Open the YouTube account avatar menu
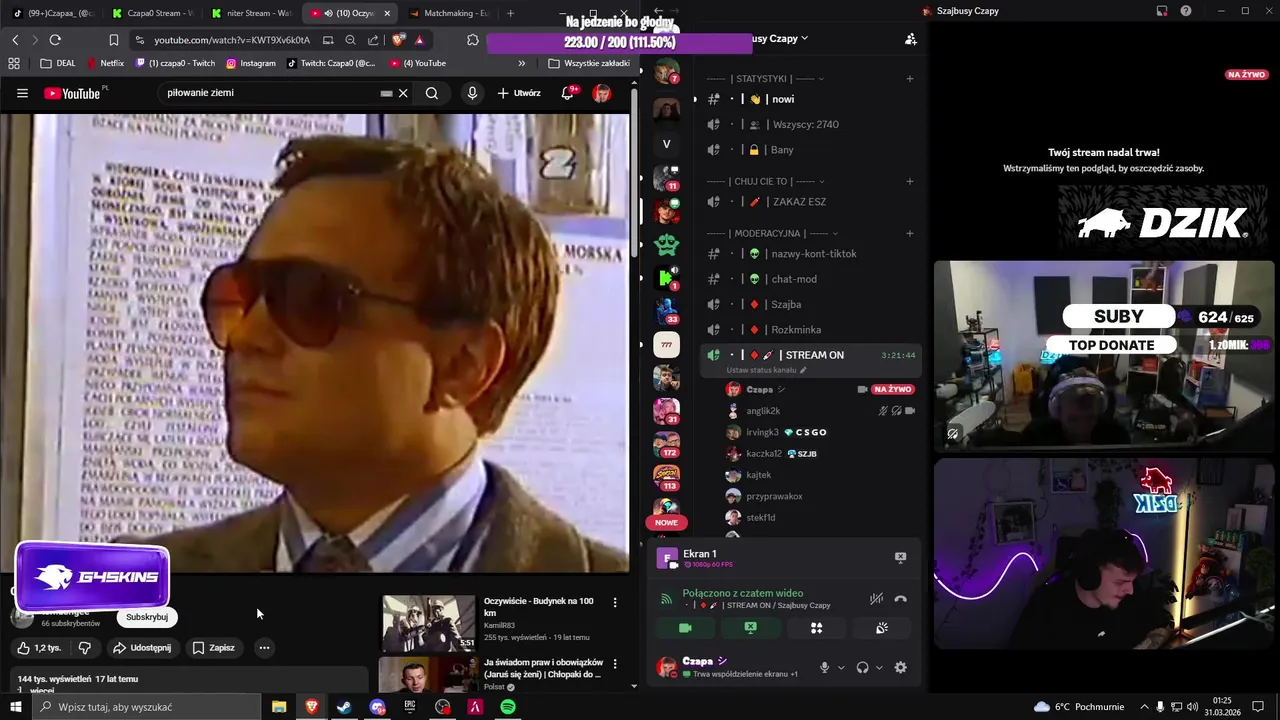This screenshot has width=1280, height=720. click(602, 93)
